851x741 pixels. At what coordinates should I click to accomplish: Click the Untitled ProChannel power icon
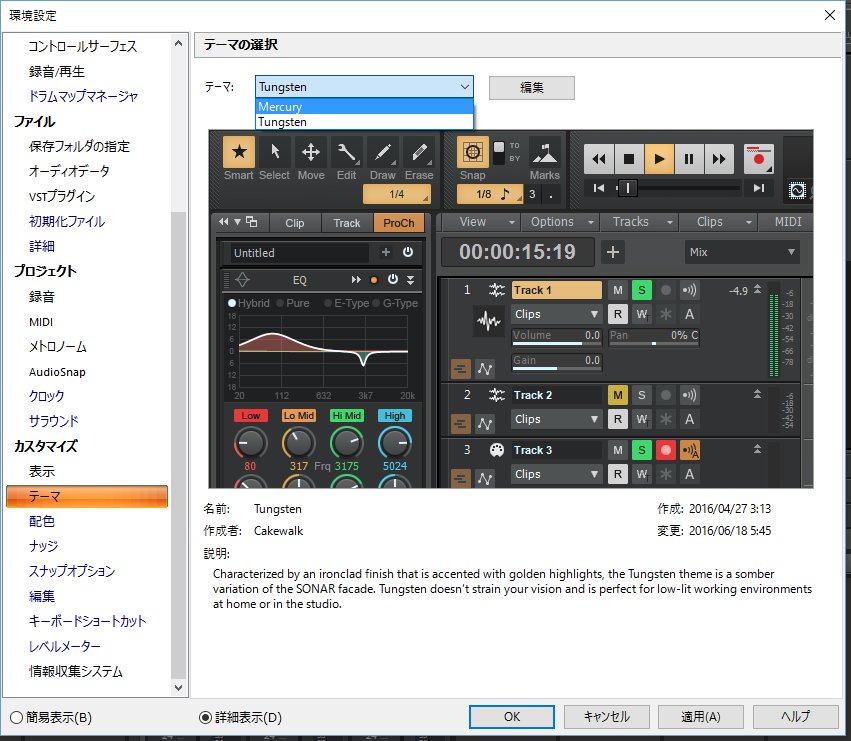[x=408, y=252]
